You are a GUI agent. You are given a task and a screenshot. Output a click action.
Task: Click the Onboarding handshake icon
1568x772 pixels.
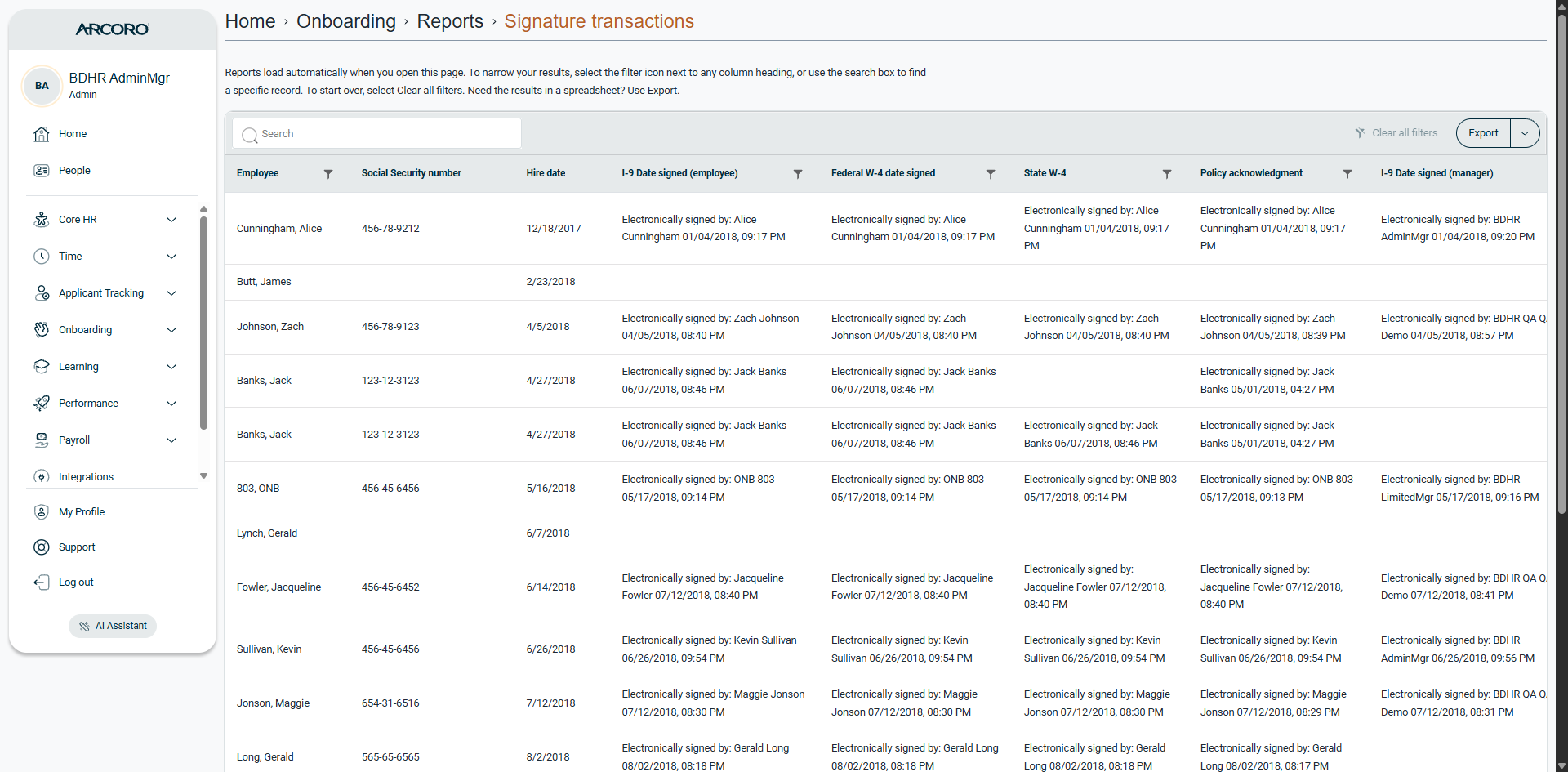click(42, 330)
